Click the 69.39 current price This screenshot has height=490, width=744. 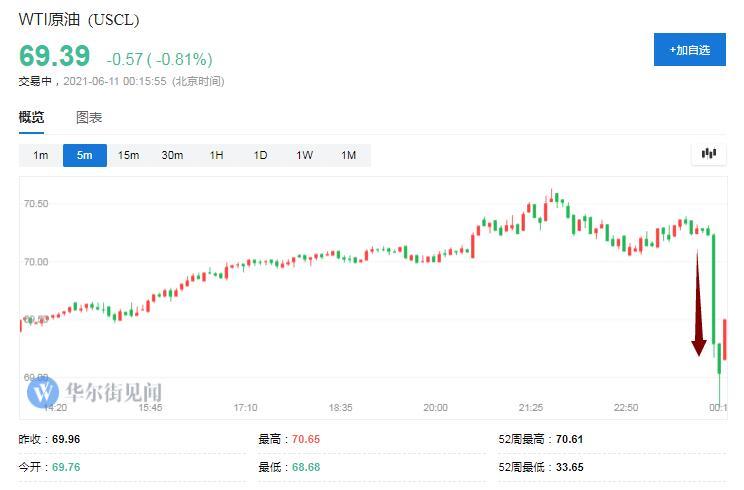tap(54, 56)
